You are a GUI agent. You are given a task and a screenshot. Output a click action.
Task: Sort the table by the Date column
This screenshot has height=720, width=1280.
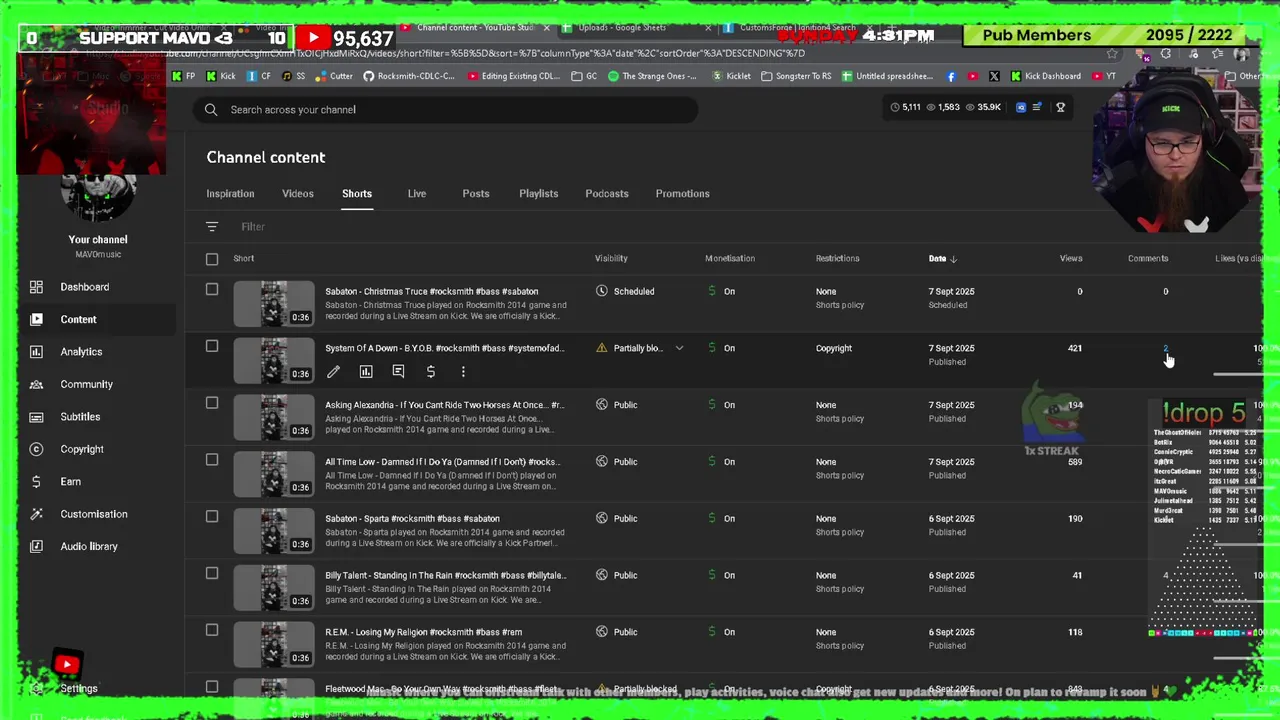coord(942,259)
